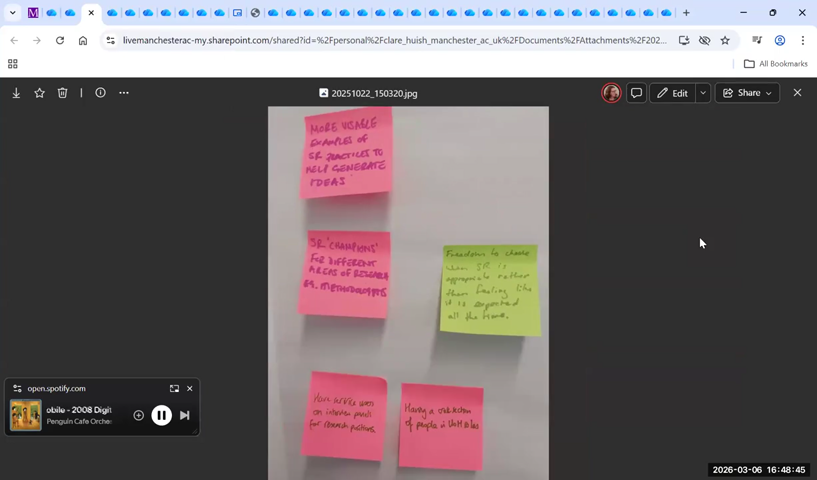Download the image with the download icon
The image size is (817, 480).
16,93
